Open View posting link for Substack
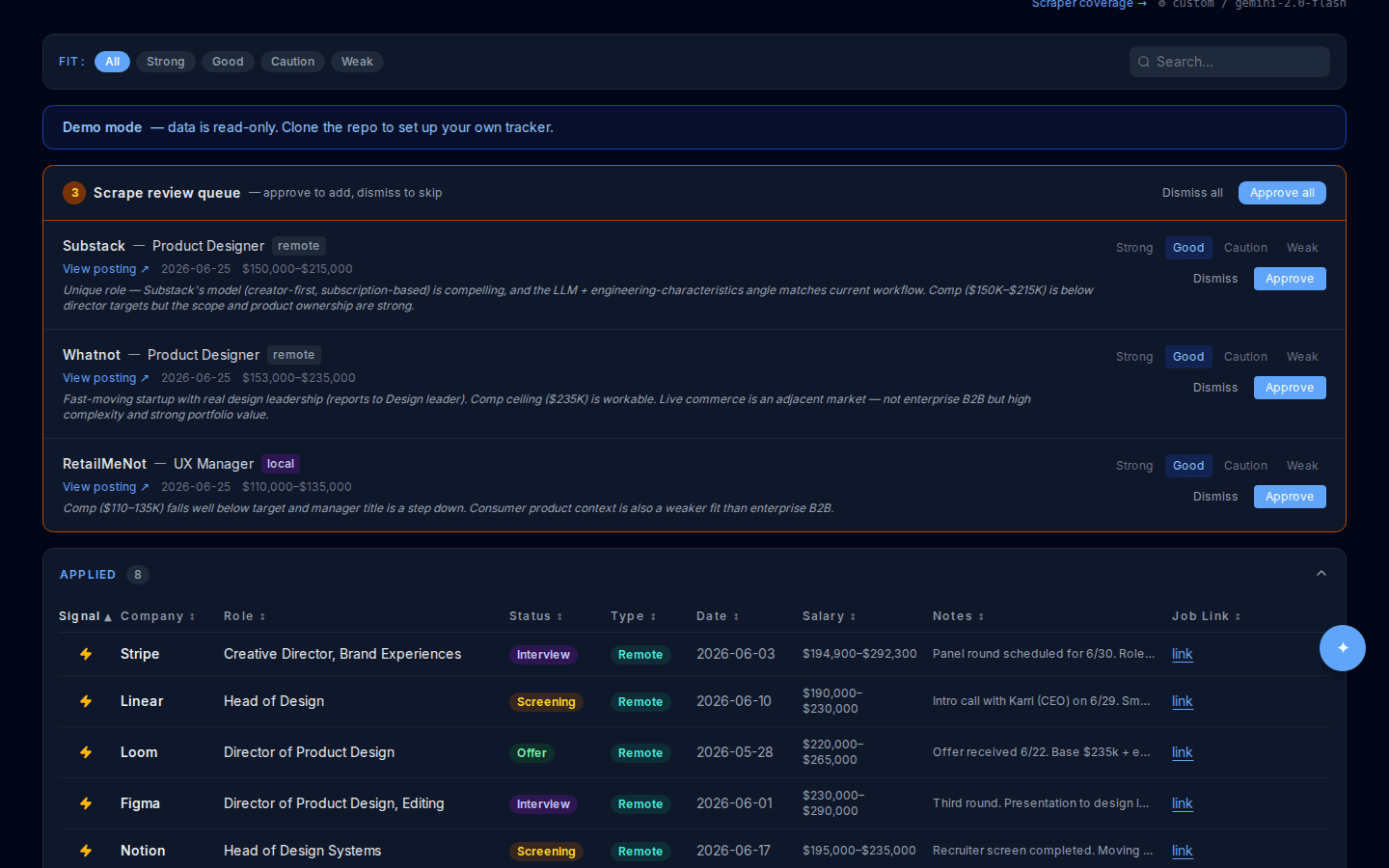The width and height of the screenshot is (1389, 868). [x=106, y=269]
